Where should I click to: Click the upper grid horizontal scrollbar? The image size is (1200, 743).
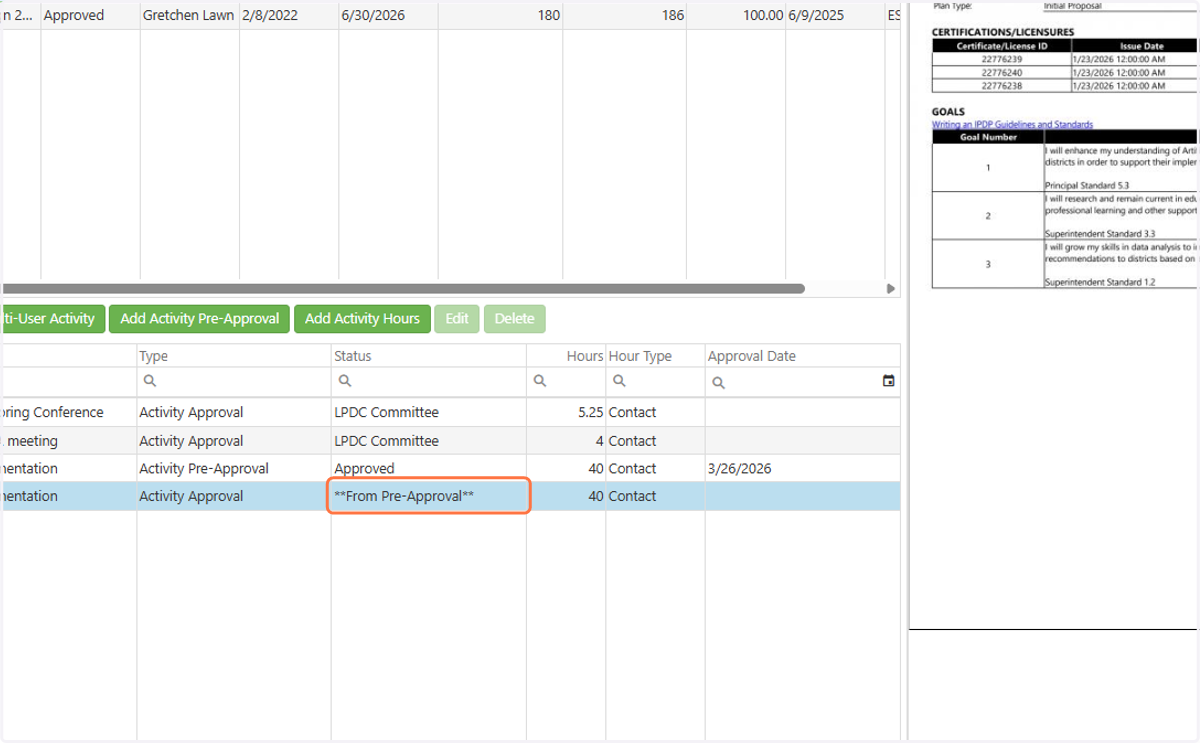403,289
